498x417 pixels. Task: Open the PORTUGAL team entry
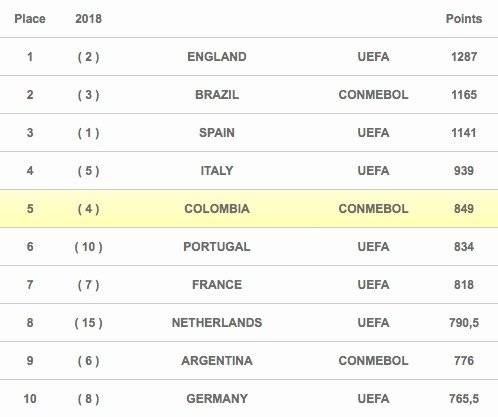(217, 247)
